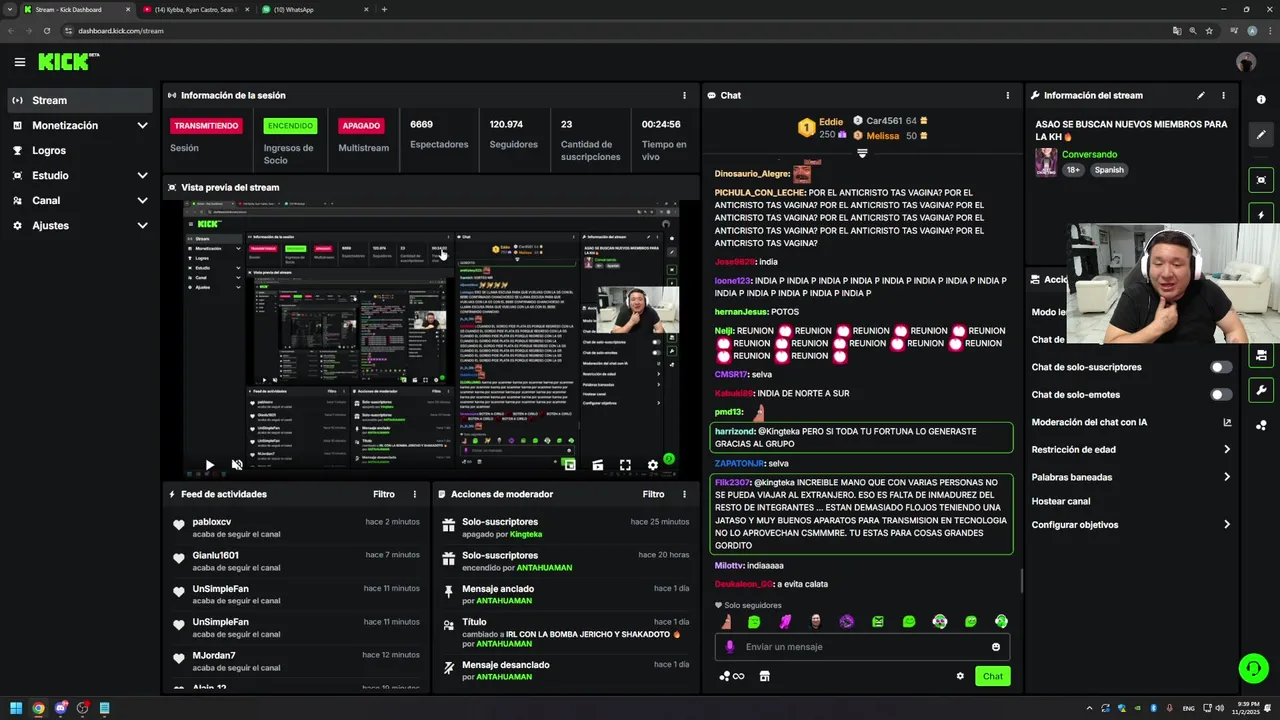
Task: Click the Kick logo
Action: (x=68, y=62)
